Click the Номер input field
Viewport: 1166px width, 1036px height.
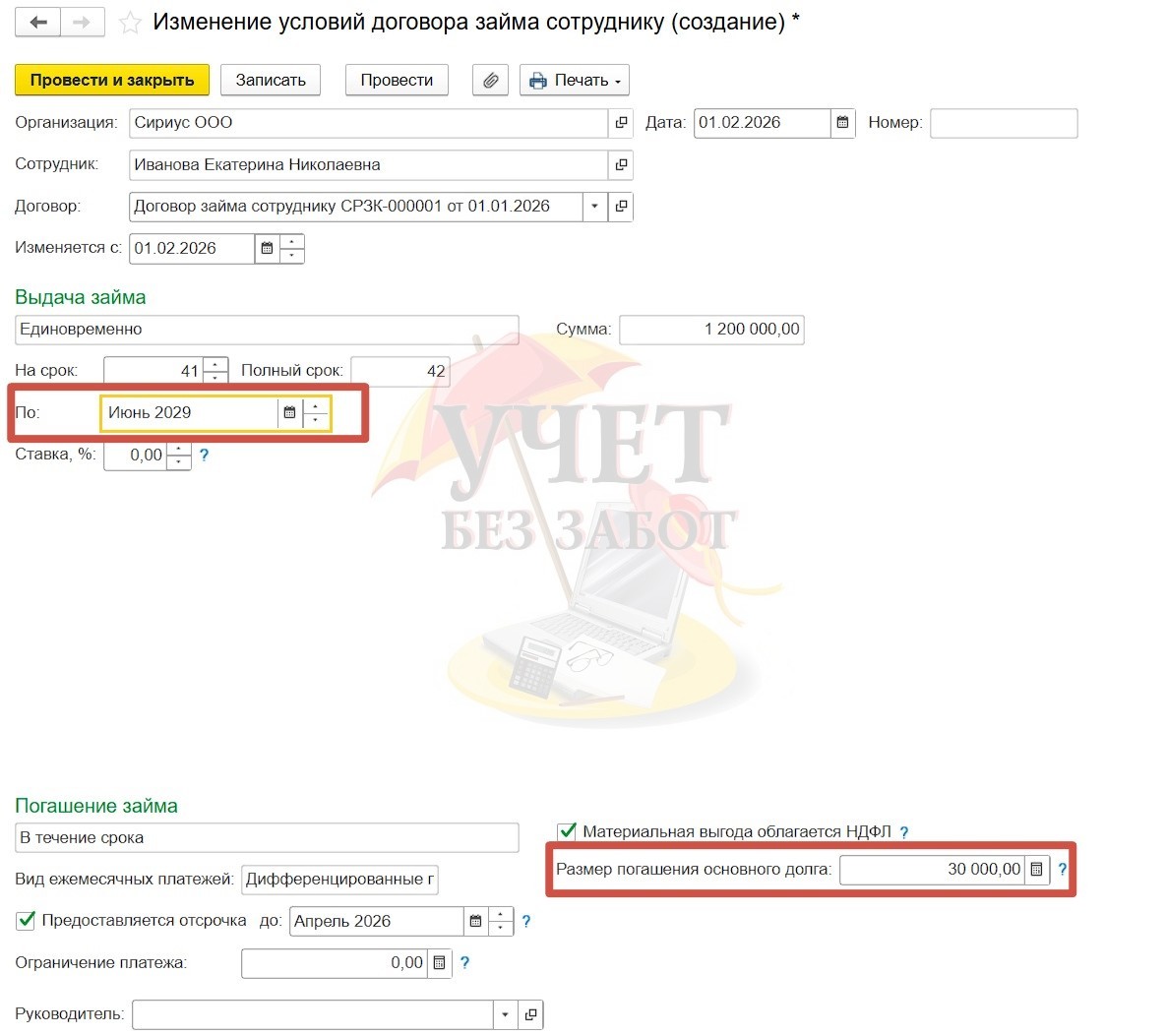1003,123
